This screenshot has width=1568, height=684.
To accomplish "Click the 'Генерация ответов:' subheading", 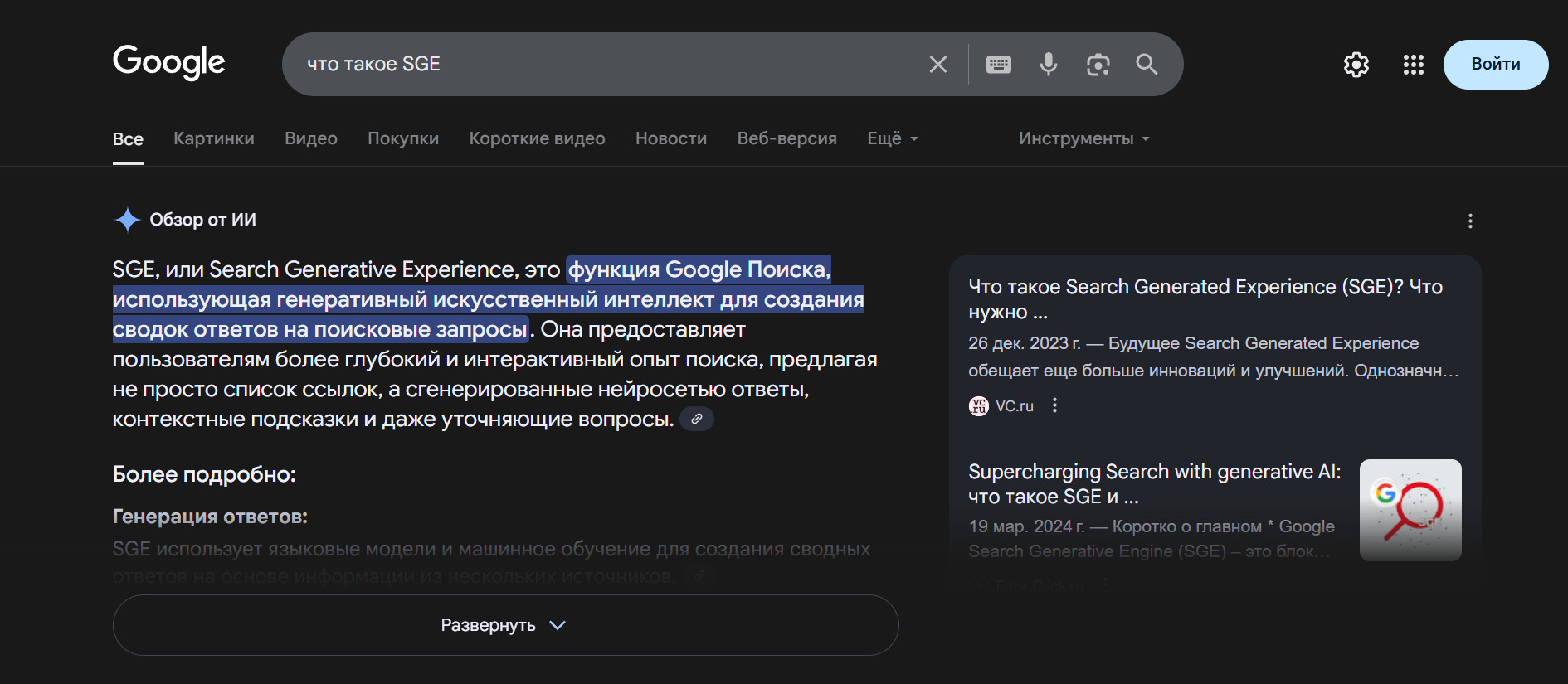I will pyautogui.click(x=210, y=517).
